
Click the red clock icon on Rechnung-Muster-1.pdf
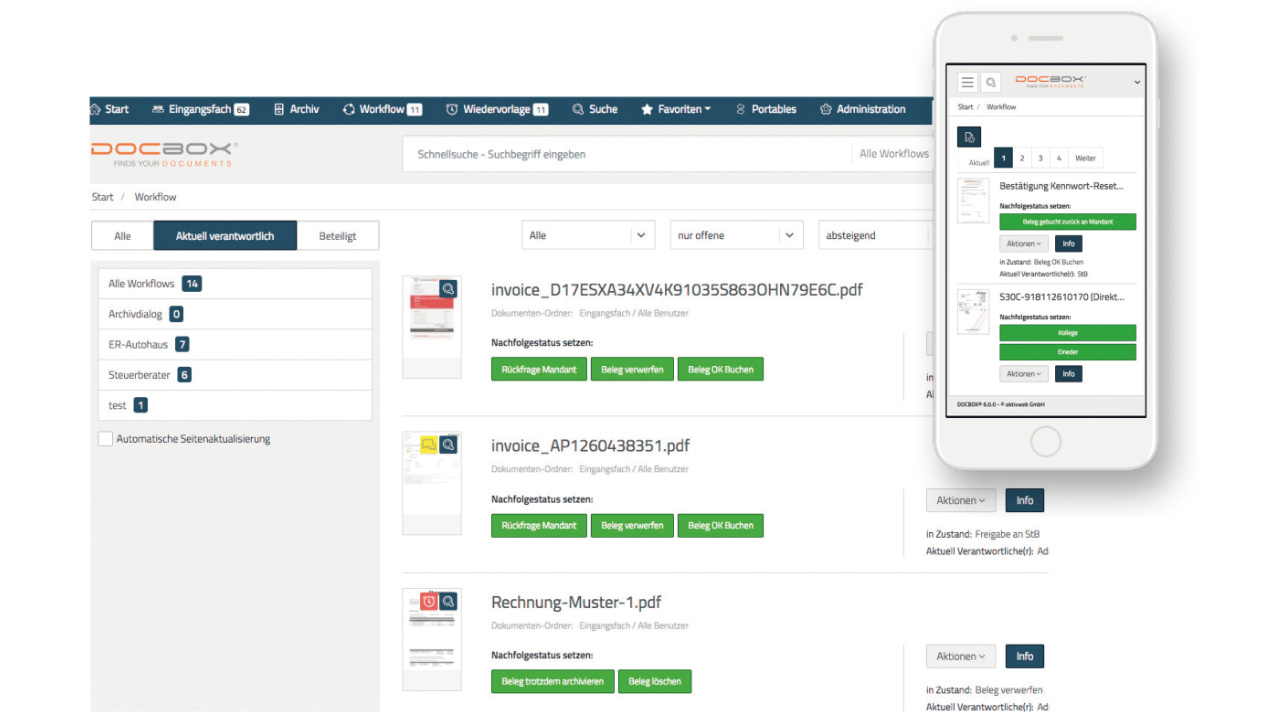[429, 601]
